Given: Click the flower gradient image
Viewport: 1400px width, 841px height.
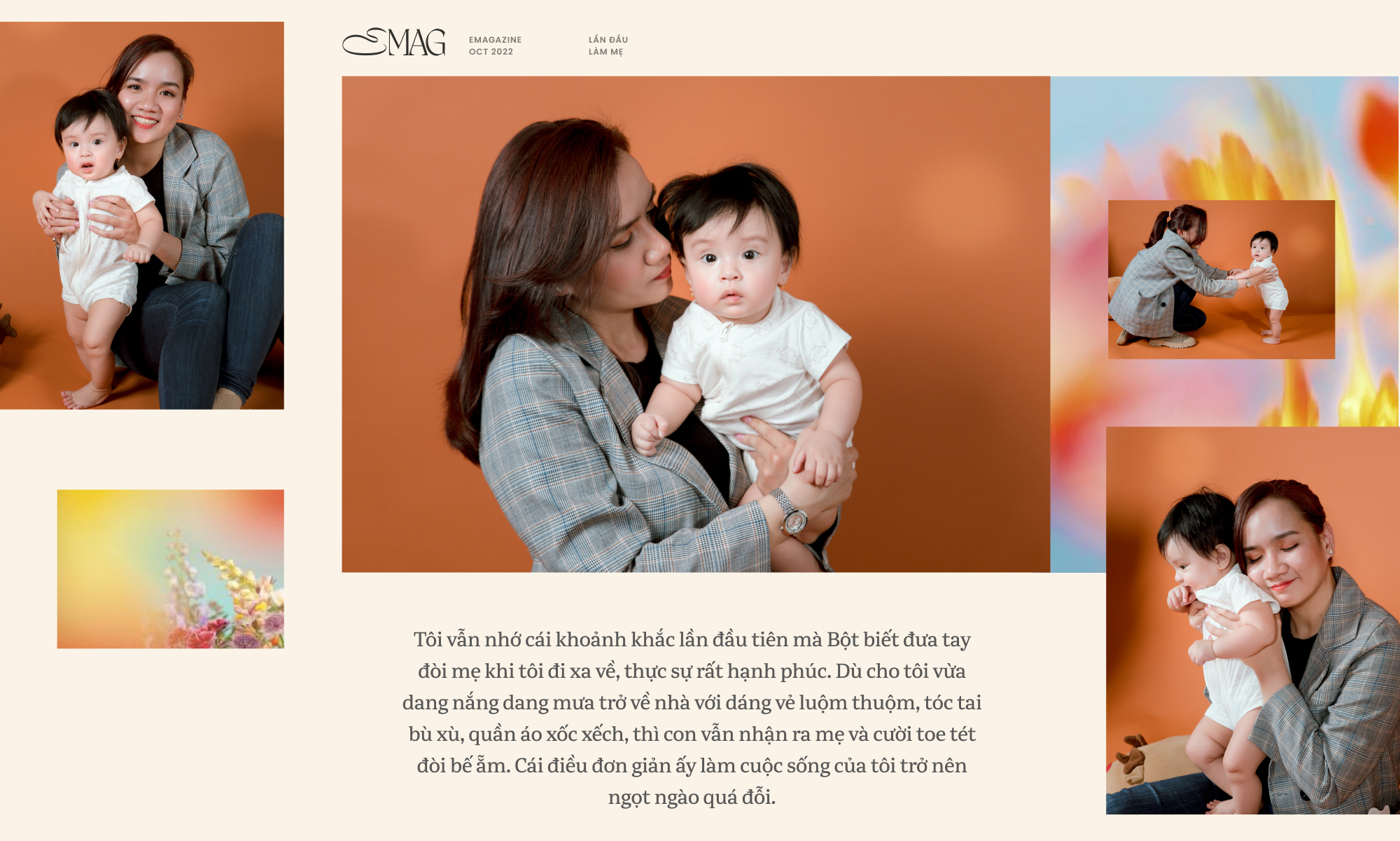Looking at the screenshot, I should tap(171, 569).
